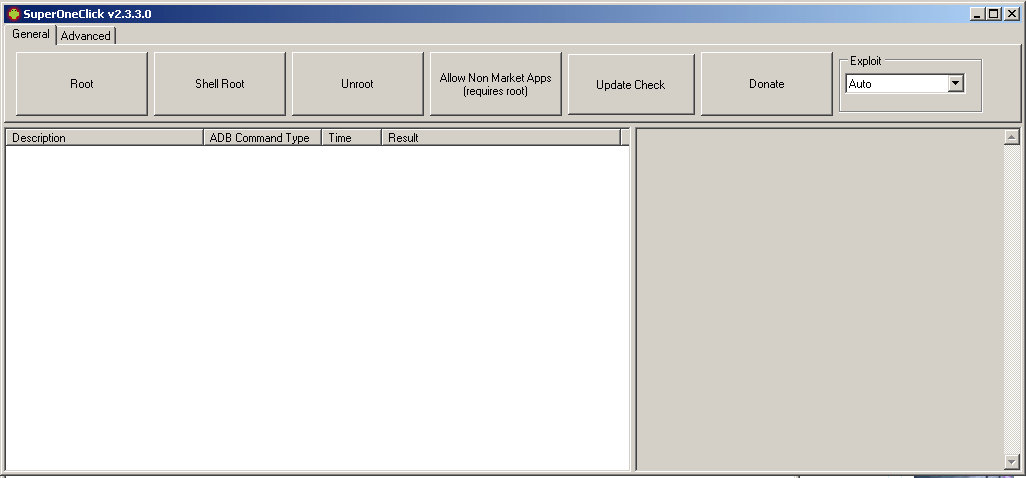Click the Root button
1026x478 pixels.
(82, 84)
